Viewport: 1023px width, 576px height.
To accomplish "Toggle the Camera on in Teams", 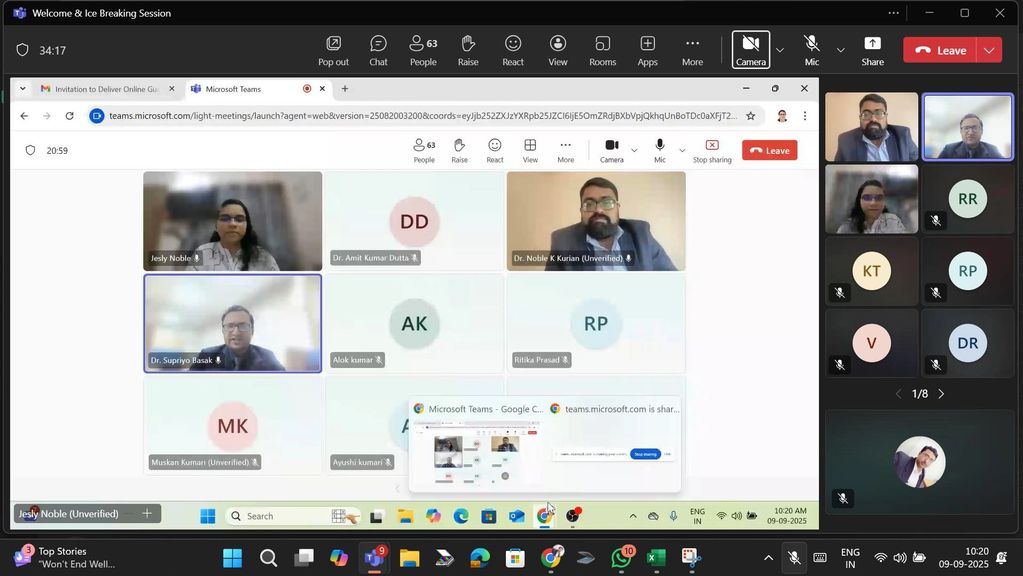I will coord(750,49).
